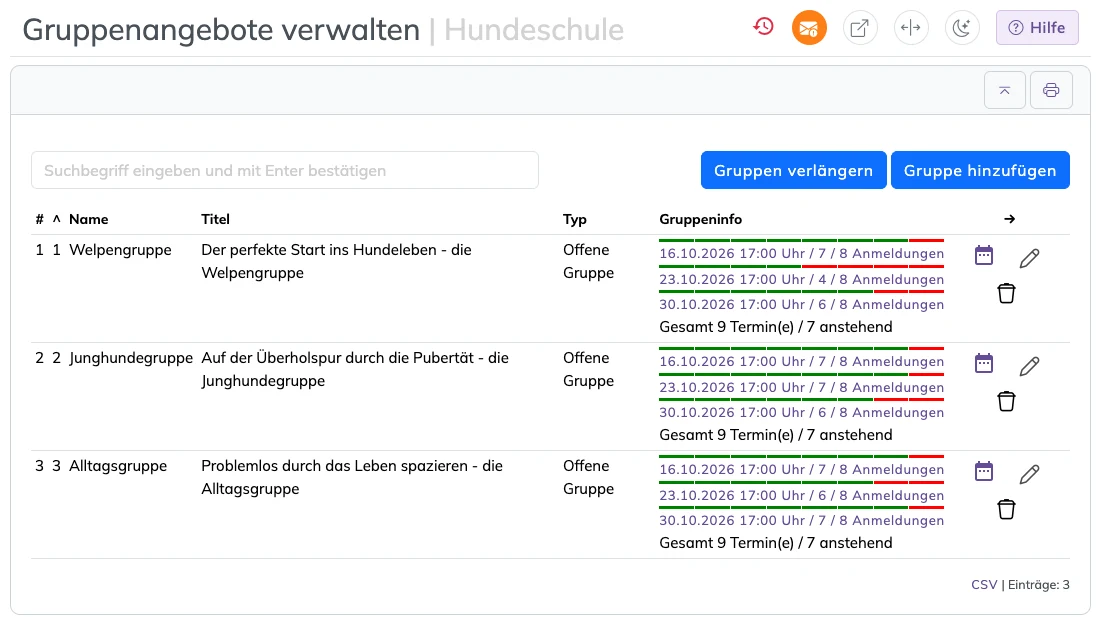Open the history clock icon

[763, 27]
